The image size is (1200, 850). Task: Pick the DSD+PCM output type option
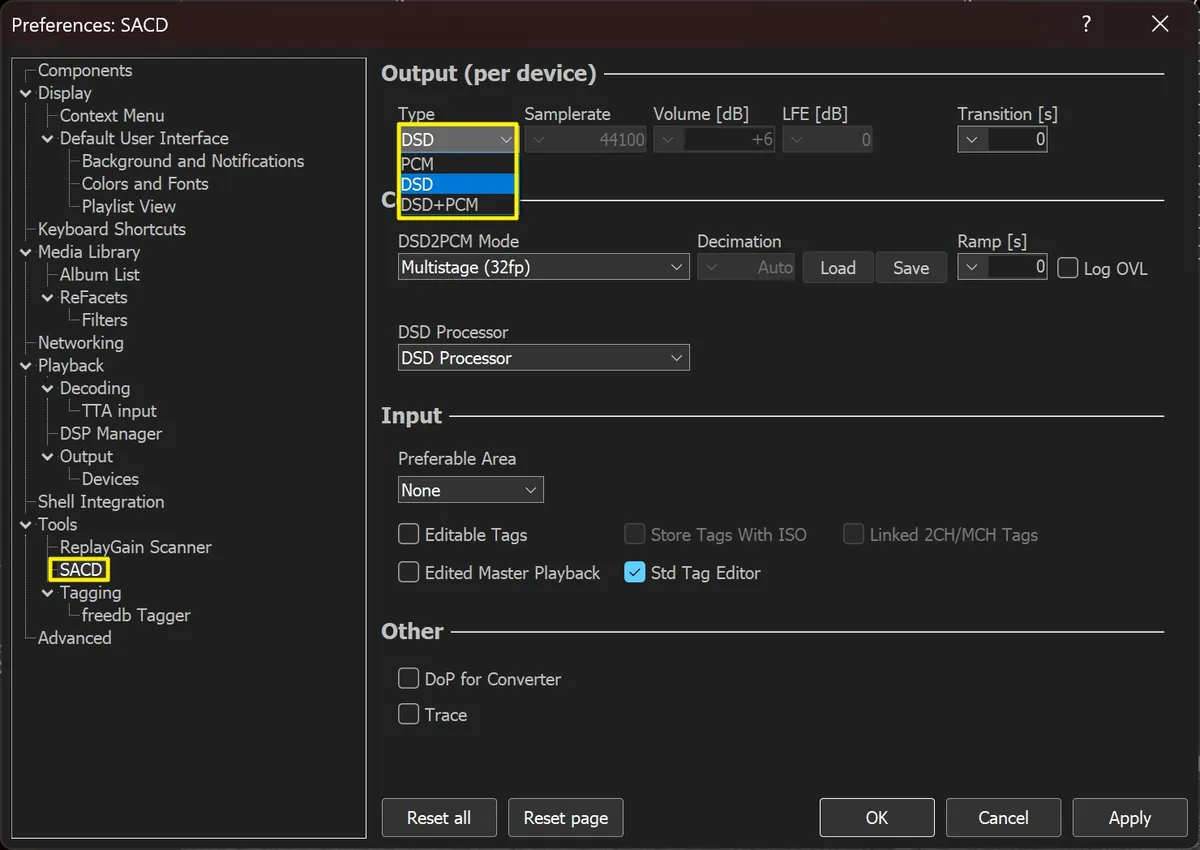pos(457,204)
